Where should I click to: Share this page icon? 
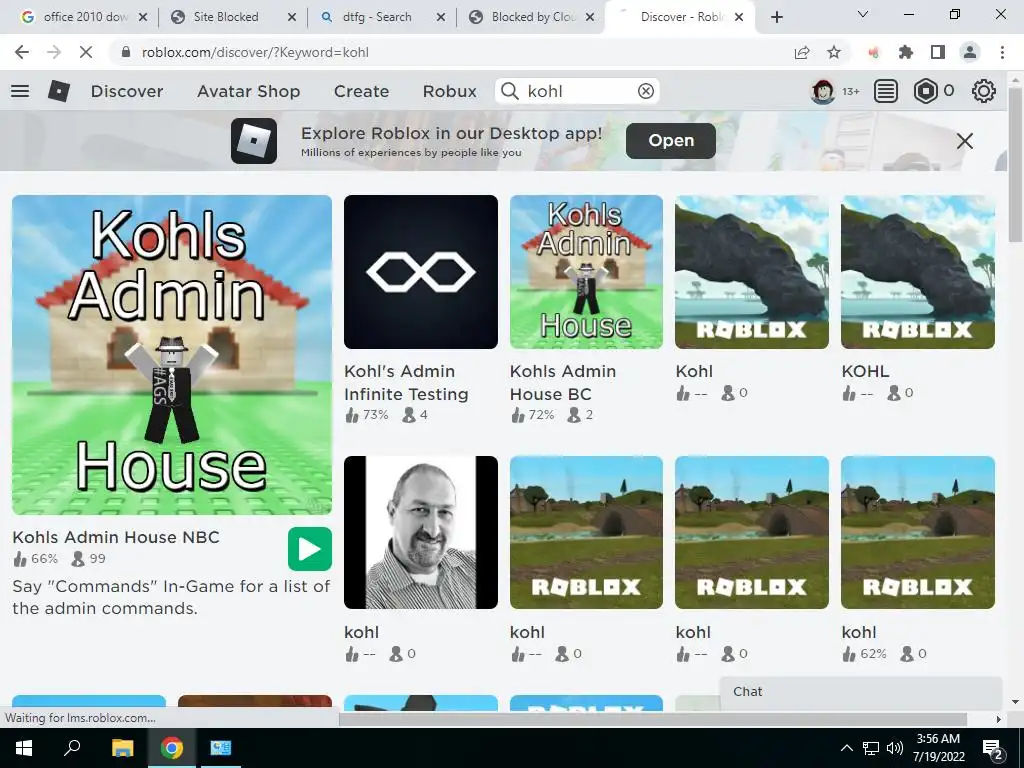click(802, 52)
